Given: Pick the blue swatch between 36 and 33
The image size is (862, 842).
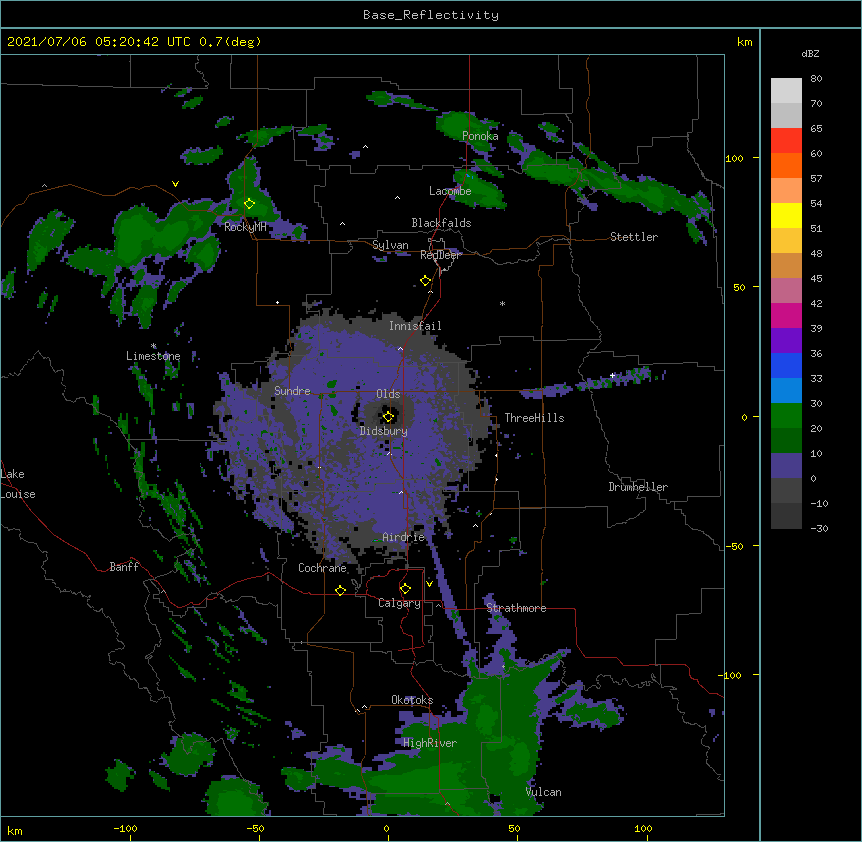Looking at the screenshot, I should [786, 365].
